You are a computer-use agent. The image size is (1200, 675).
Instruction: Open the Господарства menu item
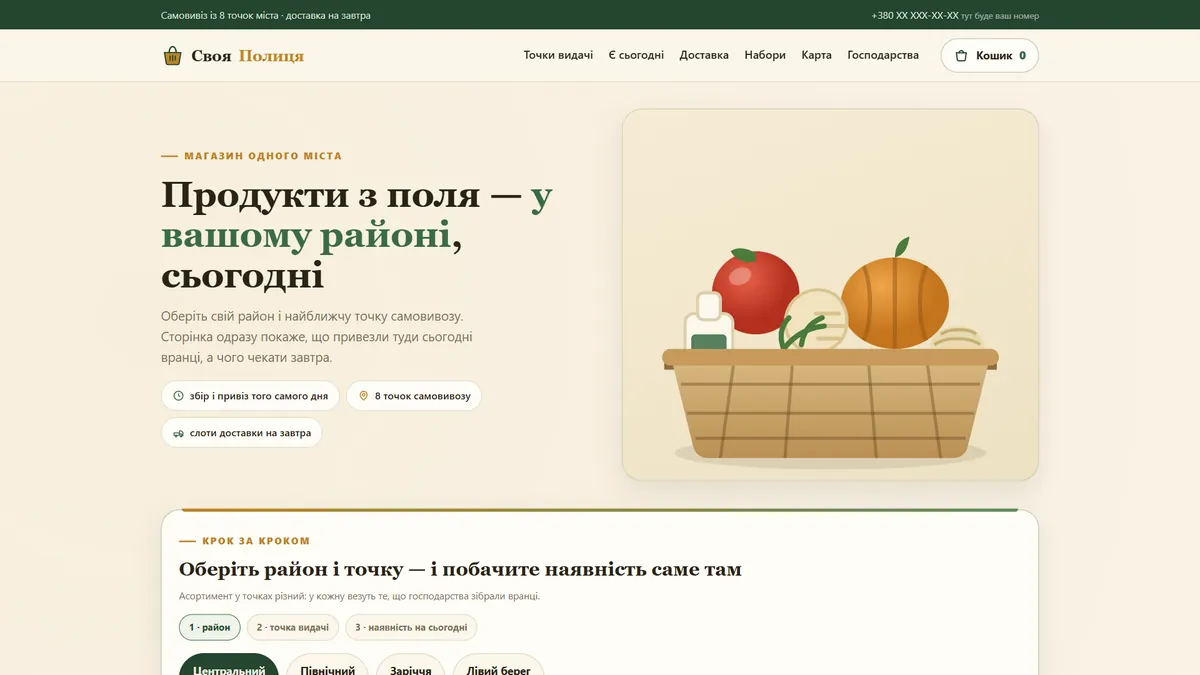point(883,55)
